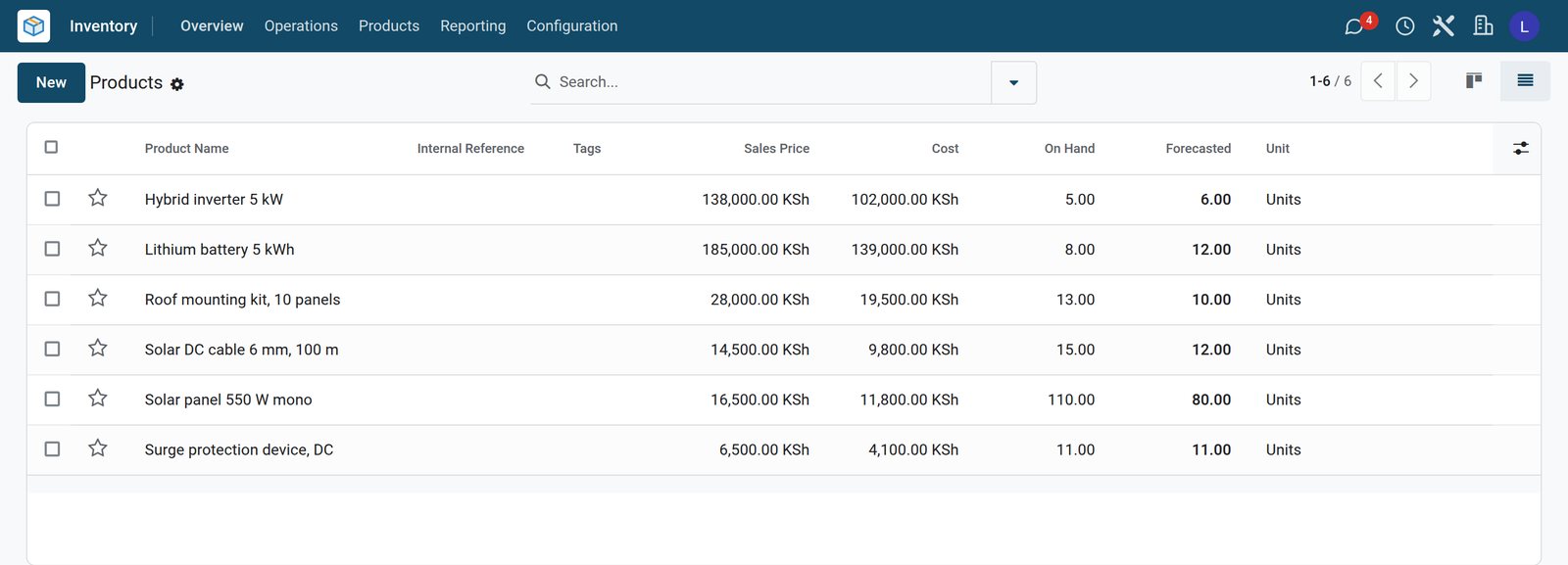
Task: Click the 1-6 / 6 pager counter
Action: pyautogui.click(x=1330, y=81)
